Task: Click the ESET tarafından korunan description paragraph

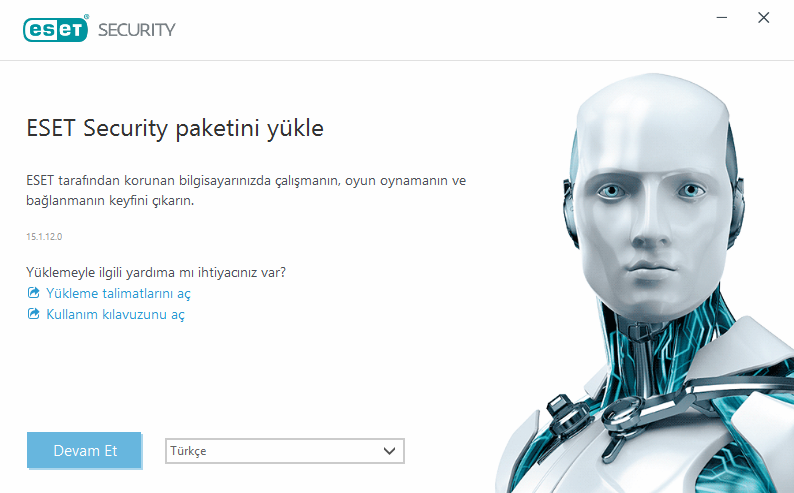Action: click(x=246, y=190)
